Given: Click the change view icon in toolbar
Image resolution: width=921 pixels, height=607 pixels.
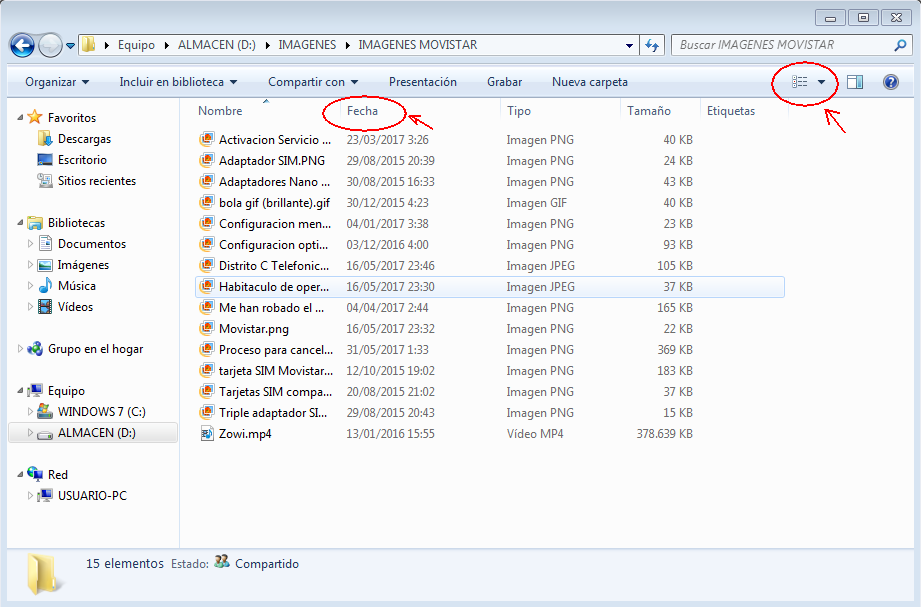Looking at the screenshot, I should pyautogui.click(x=799, y=82).
